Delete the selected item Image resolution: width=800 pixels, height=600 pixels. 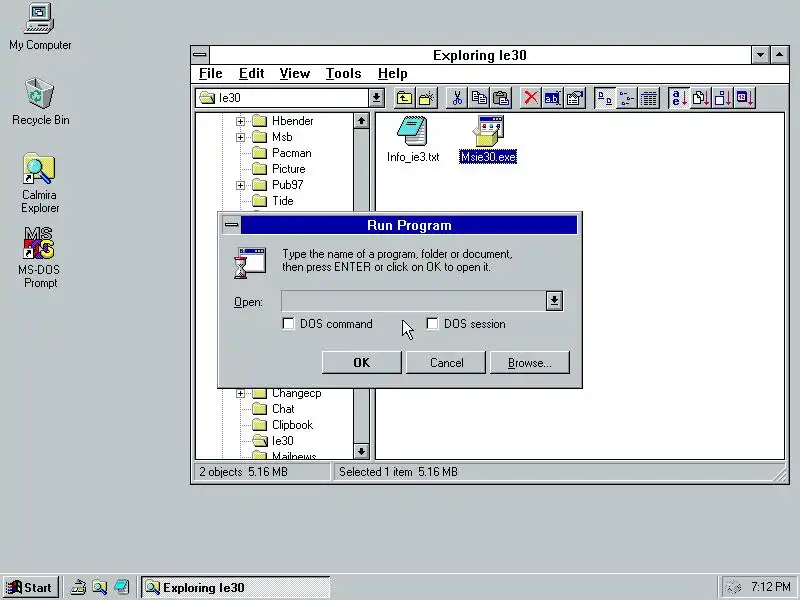(531, 97)
